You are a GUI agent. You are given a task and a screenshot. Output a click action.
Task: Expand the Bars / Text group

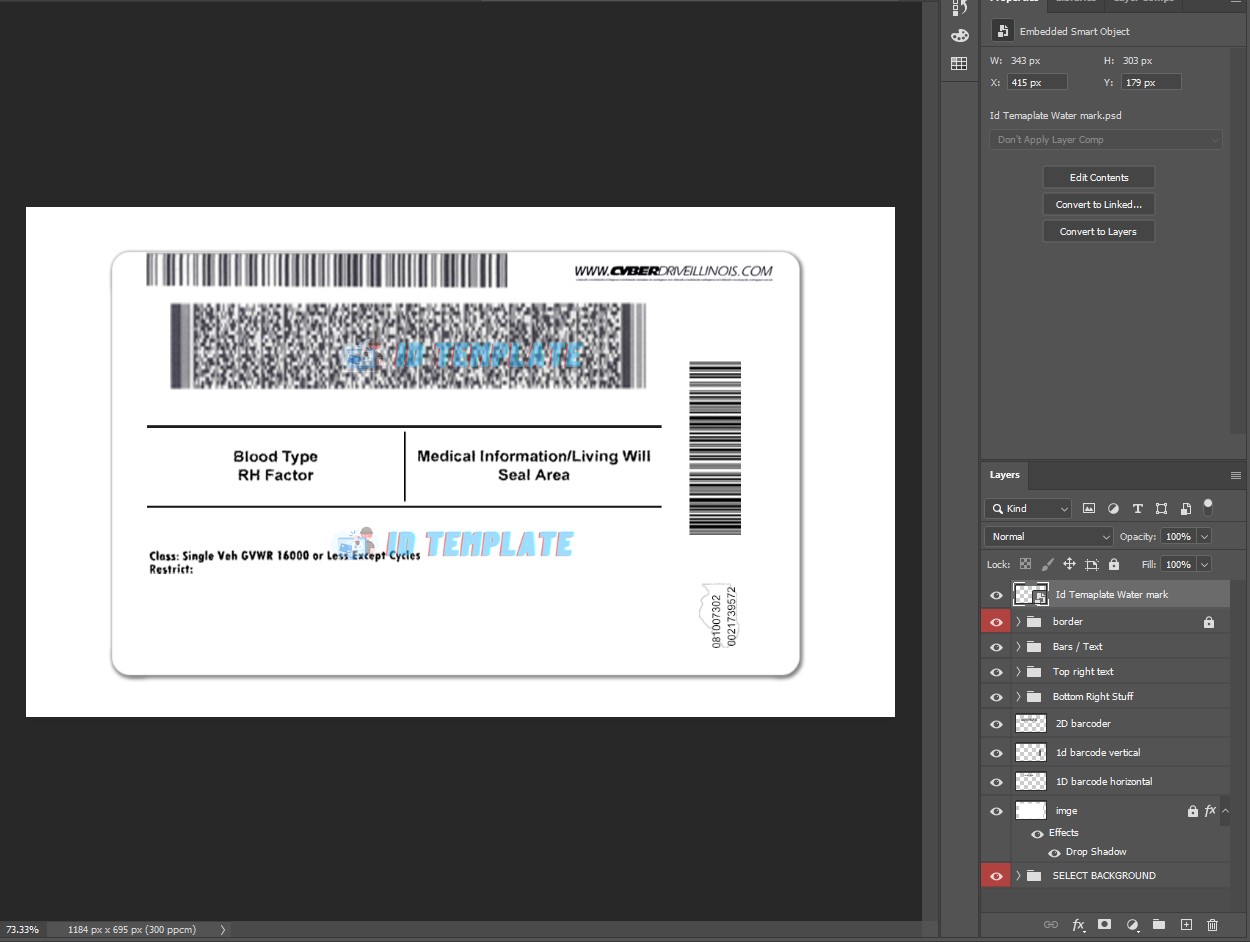1018,647
